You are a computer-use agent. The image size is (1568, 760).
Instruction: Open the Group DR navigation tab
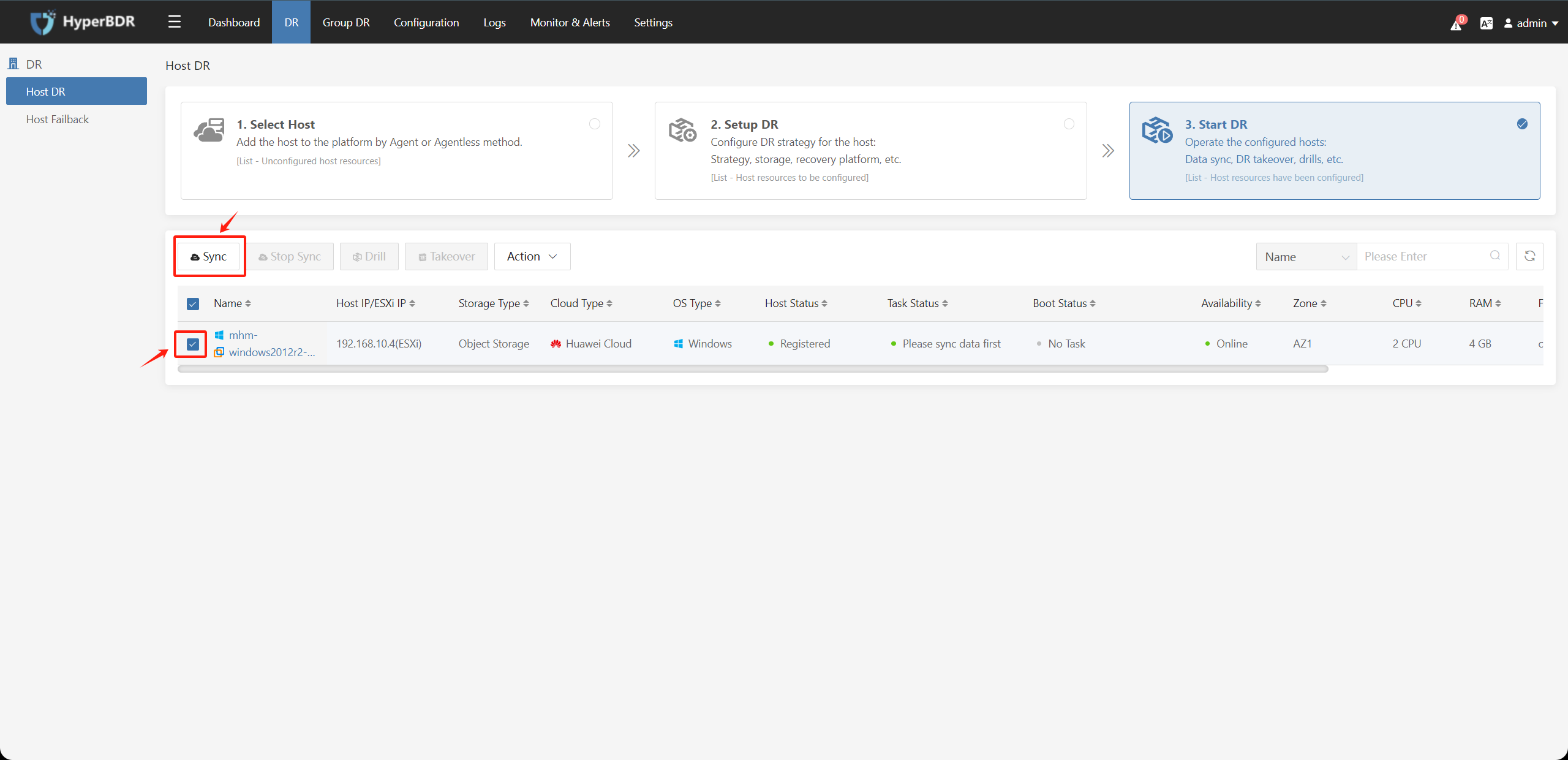pos(346,22)
